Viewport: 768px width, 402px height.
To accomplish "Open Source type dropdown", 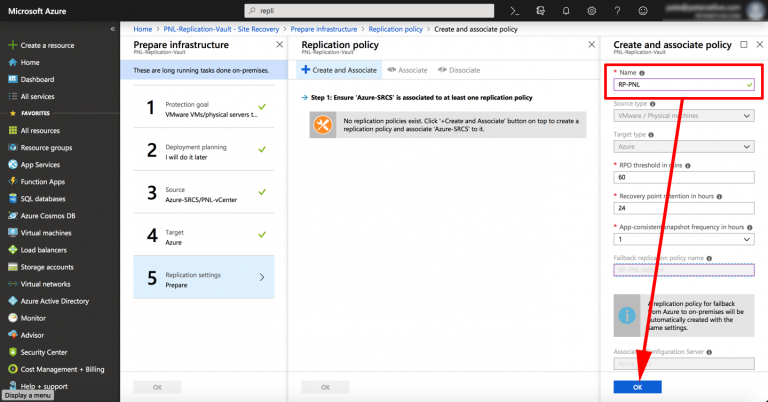I will pos(684,116).
